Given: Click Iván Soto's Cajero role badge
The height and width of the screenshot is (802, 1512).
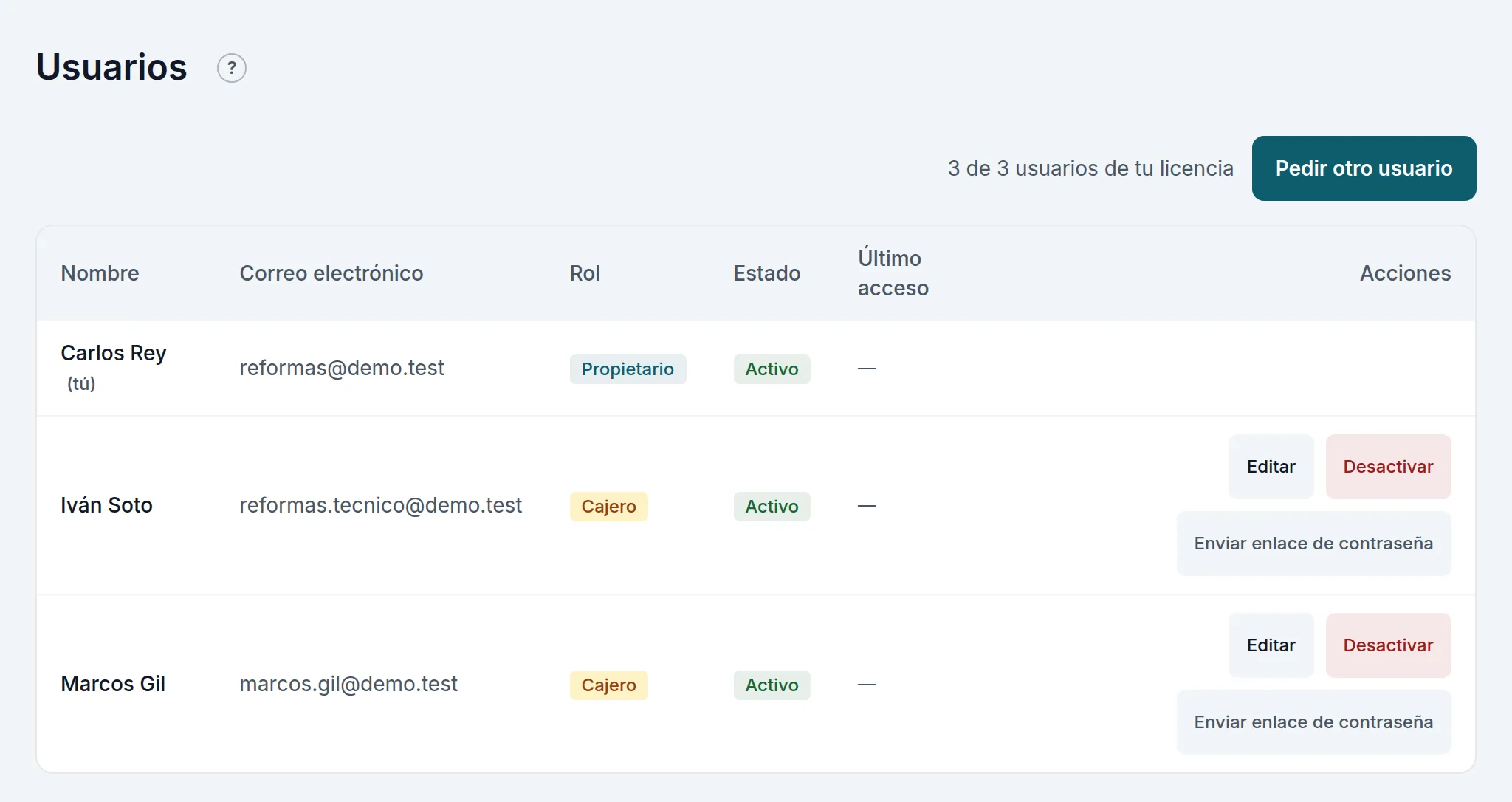Looking at the screenshot, I should (608, 507).
